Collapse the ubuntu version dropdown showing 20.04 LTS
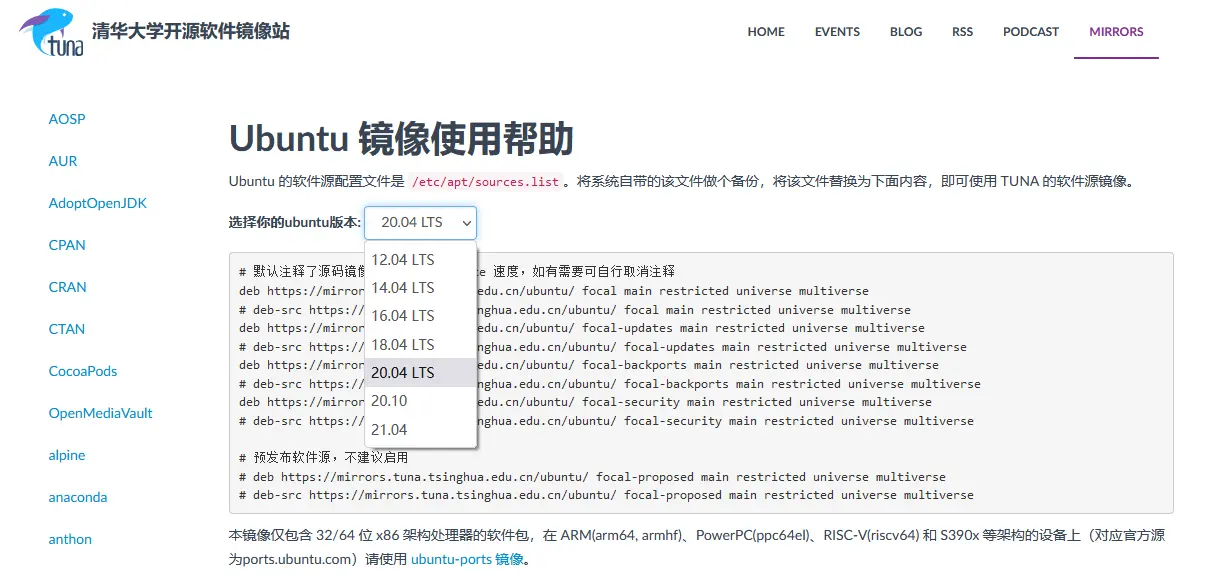The image size is (1213, 574). 420,223
